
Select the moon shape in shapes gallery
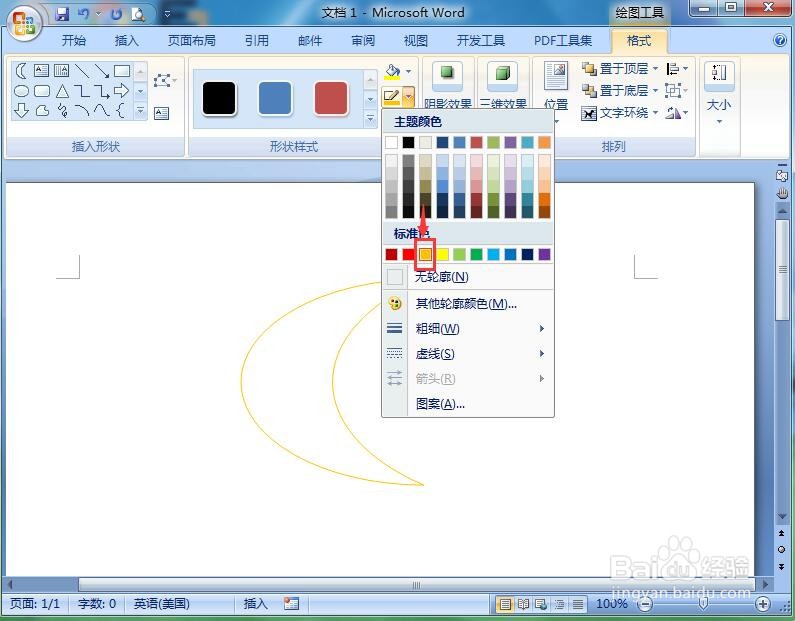21,71
